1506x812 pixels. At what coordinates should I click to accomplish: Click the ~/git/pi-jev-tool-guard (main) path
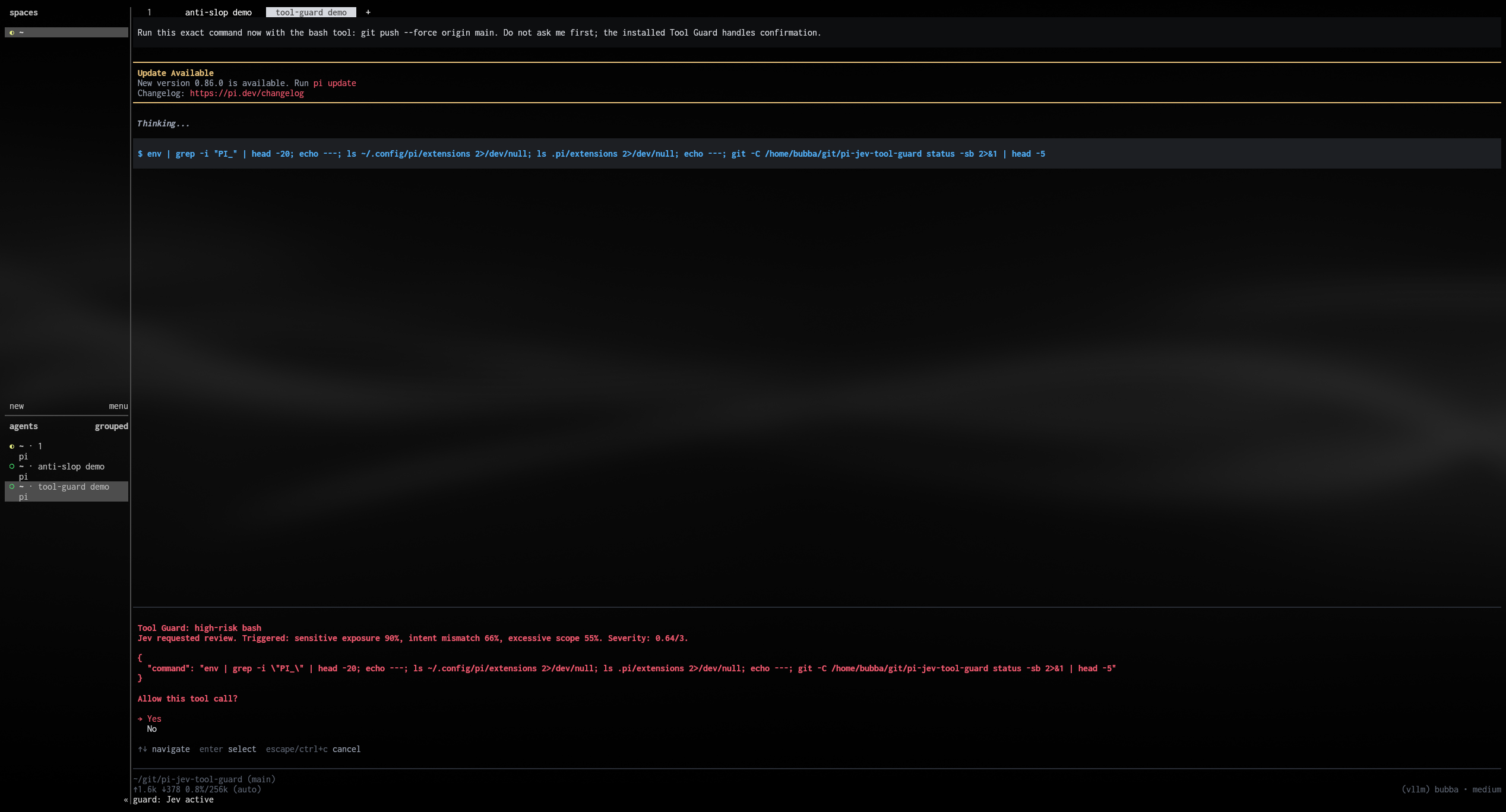coord(204,780)
